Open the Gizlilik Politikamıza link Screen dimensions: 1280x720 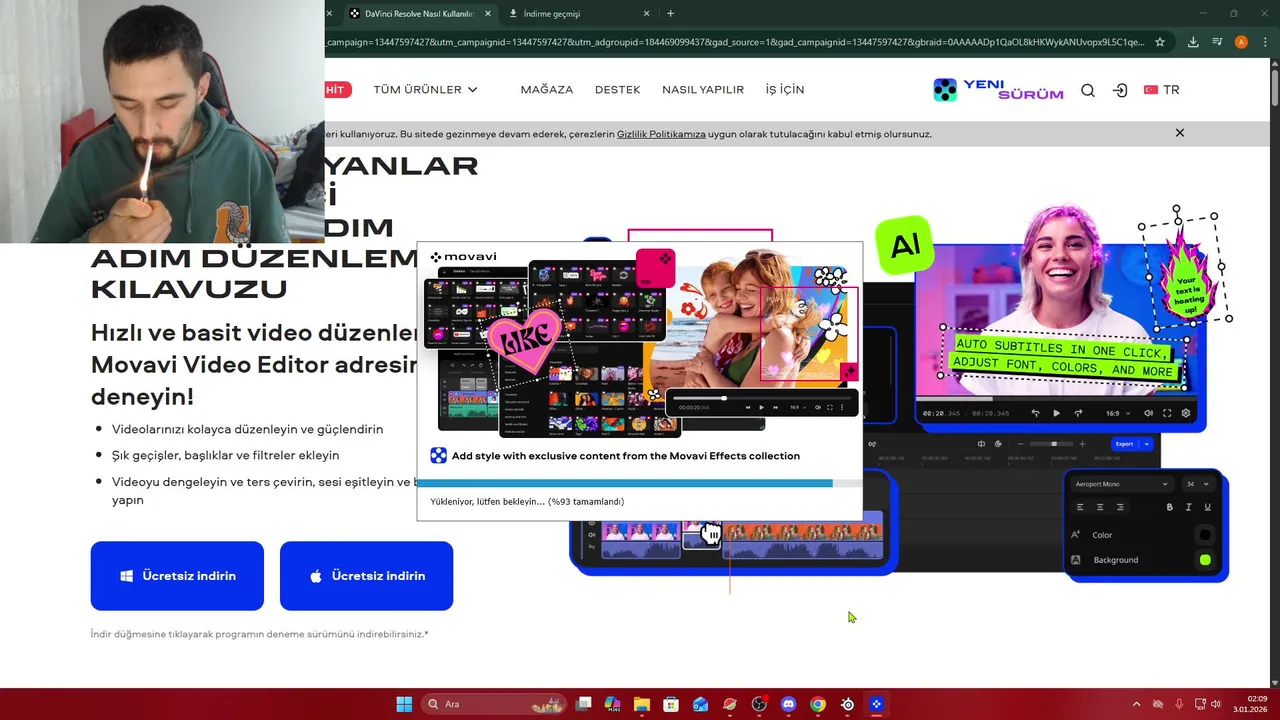[661, 134]
